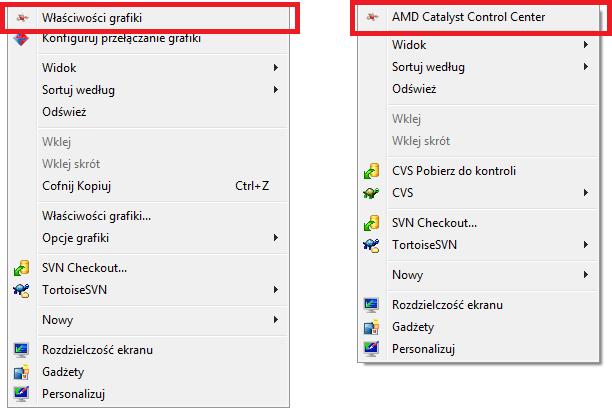612x416 pixels.
Task: Click the green CVS turtle icon
Action: point(372,193)
